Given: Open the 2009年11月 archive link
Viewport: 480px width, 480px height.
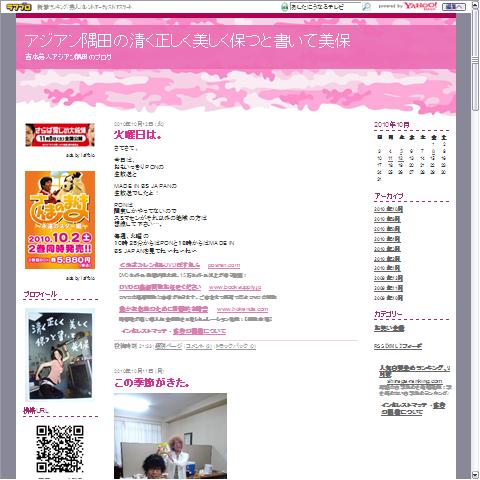Looking at the screenshot, I should pos(388,288).
